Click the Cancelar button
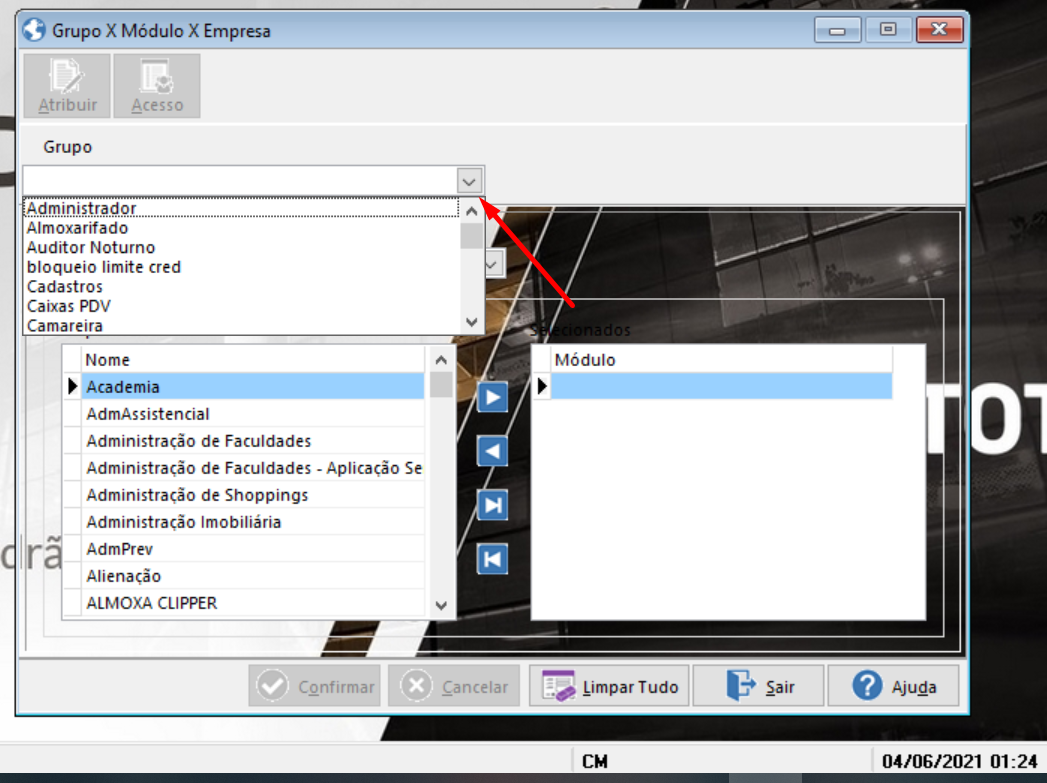Viewport: 1047px width, 783px height. (x=454, y=686)
